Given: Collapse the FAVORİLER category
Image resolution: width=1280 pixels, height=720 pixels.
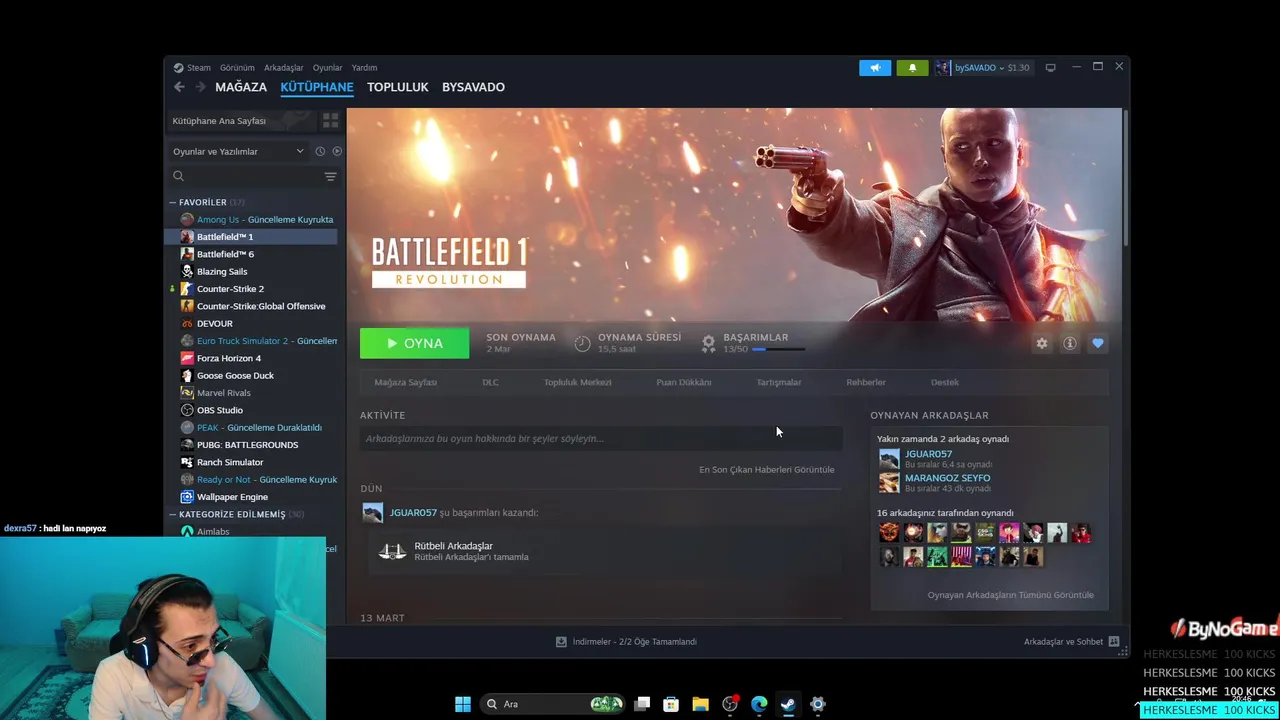Looking at the screenshot, I should click(x=172, y=202).
